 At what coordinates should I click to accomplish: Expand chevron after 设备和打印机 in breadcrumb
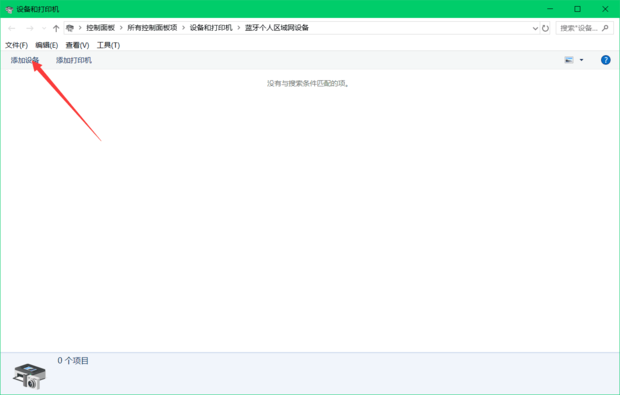(x=239, y=28)
